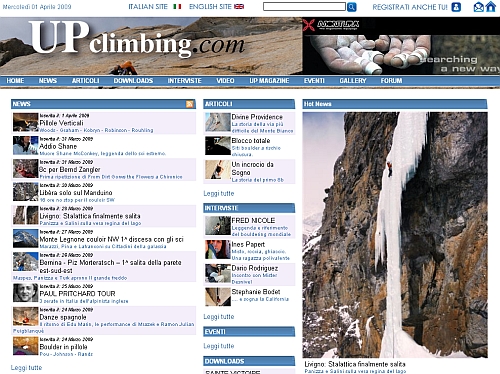This screenshot has width=500, height=374.
Task: Switch to ENGLISH SITE
Action: point(210,7)
